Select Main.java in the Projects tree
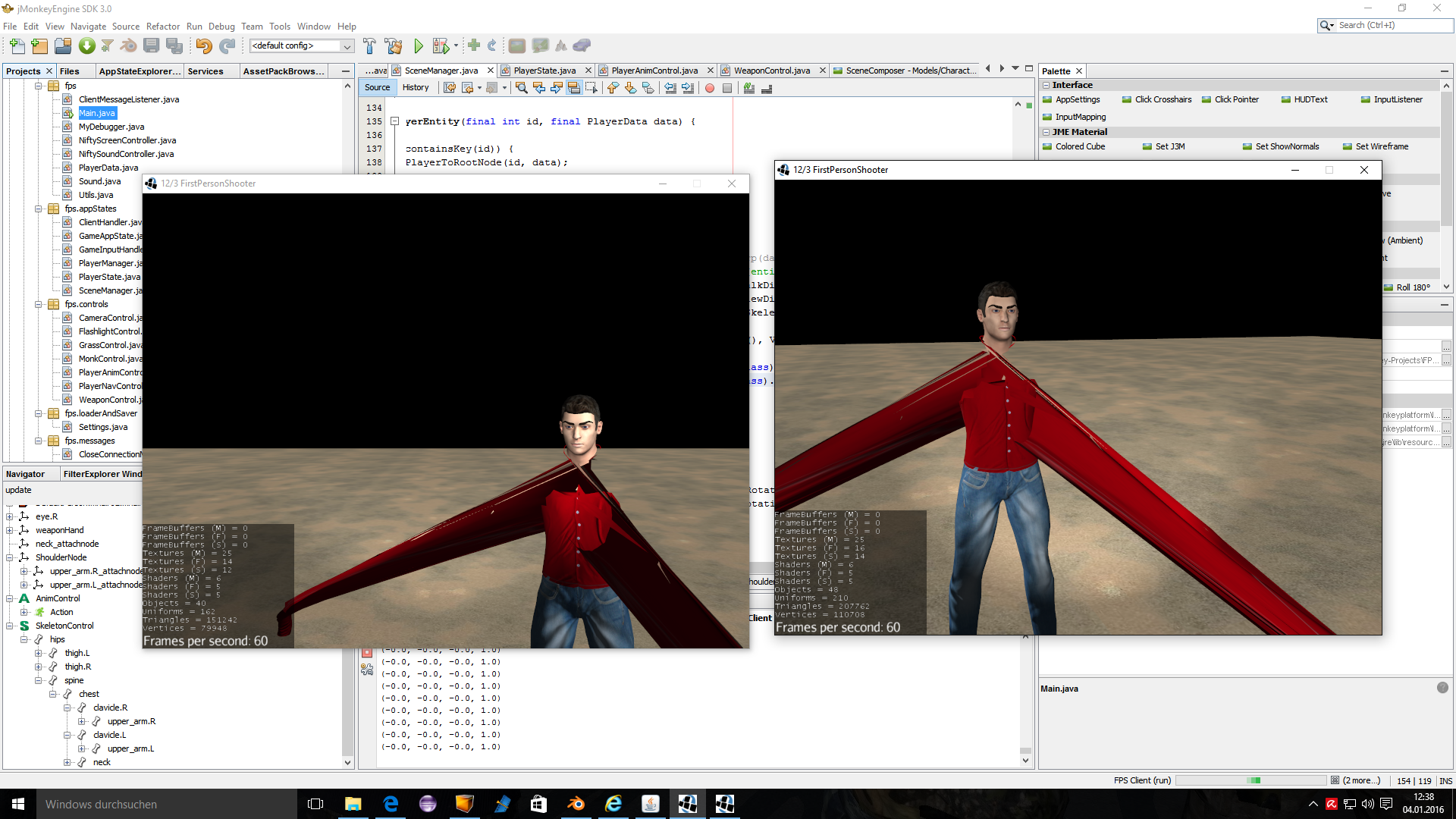This screenshot has width=1456, height=819. pos(97,113)
